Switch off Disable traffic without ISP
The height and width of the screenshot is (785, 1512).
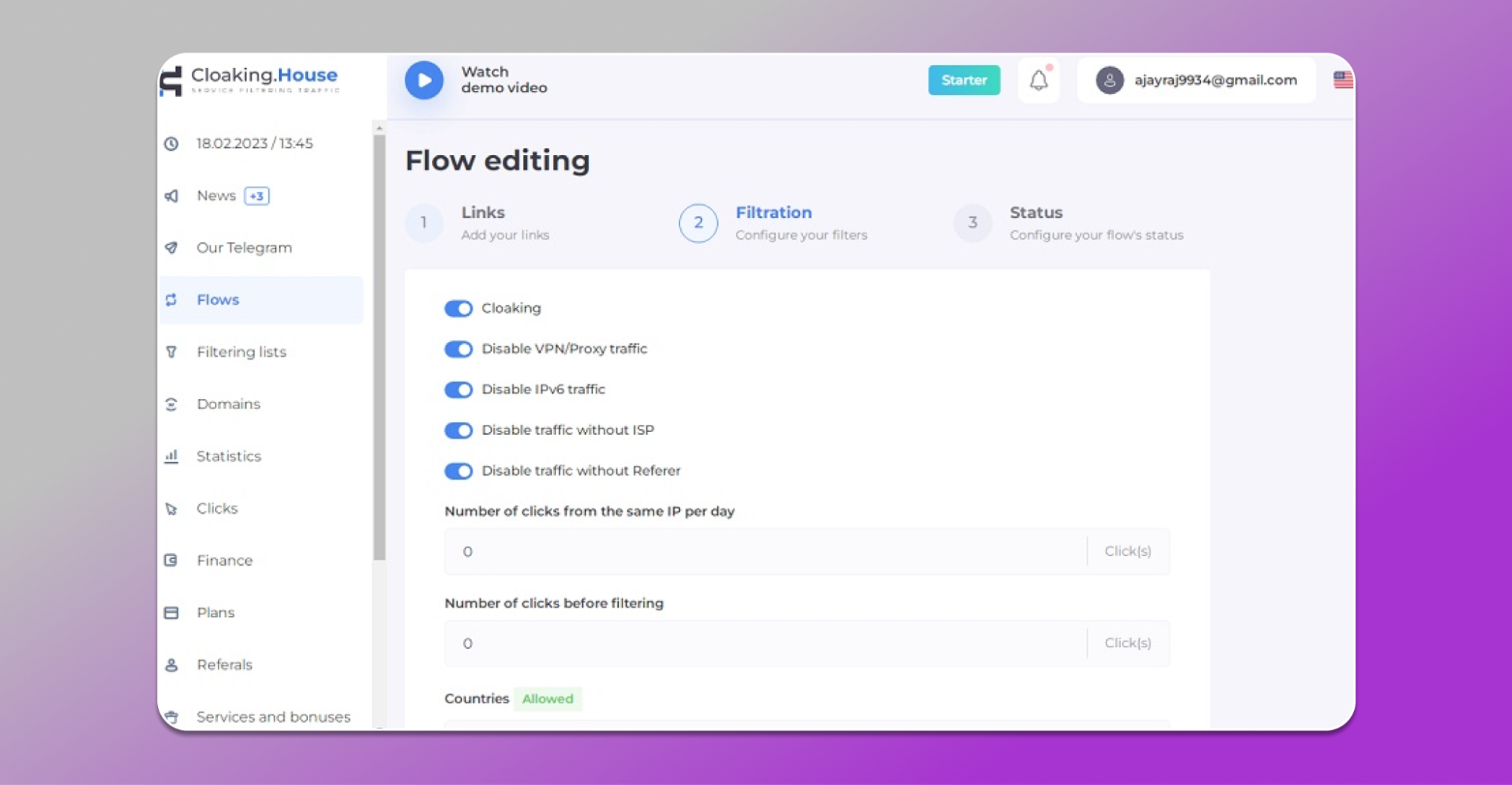point(458,430)
